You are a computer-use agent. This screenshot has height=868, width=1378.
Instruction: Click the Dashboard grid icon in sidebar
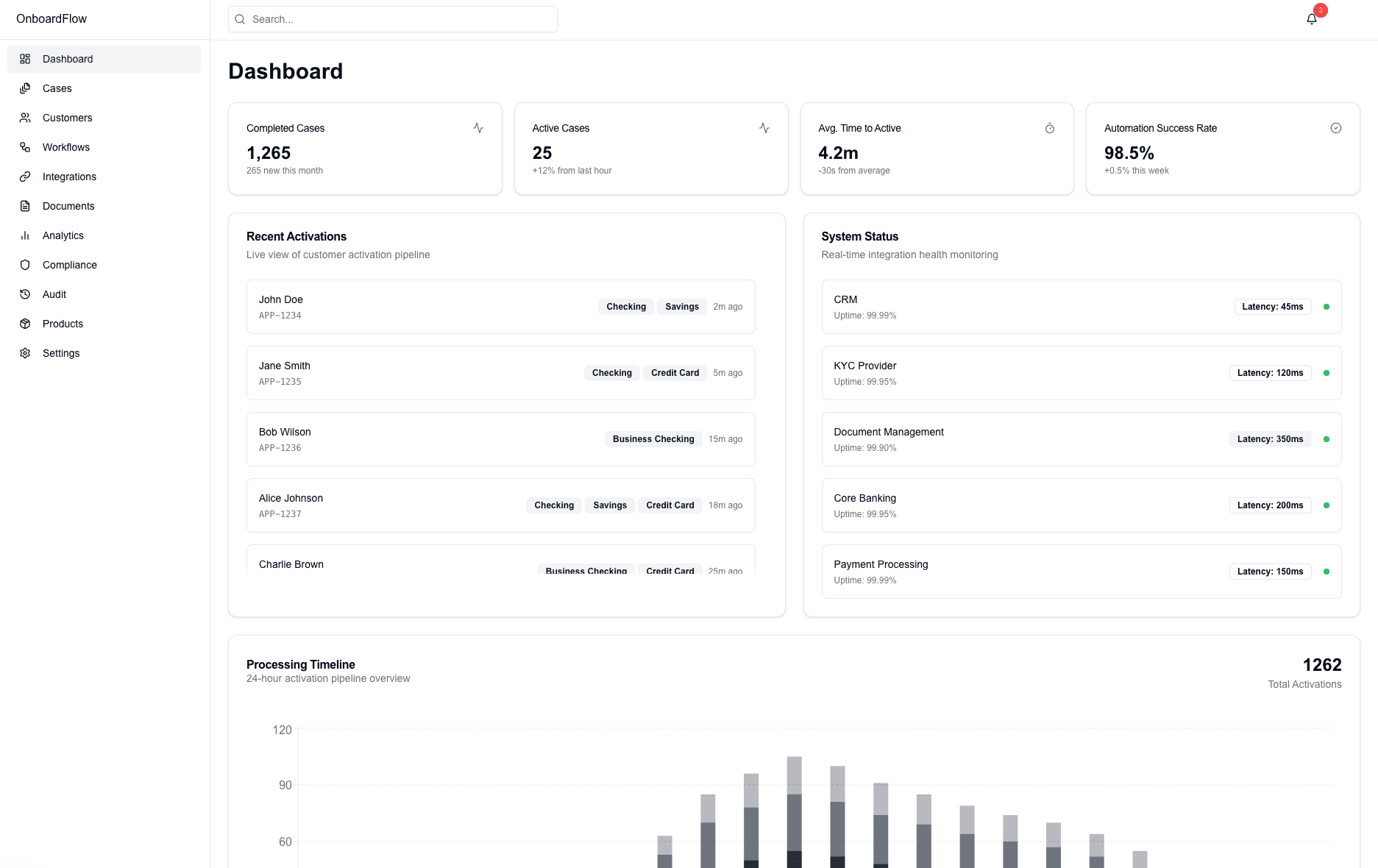(25, 59)
